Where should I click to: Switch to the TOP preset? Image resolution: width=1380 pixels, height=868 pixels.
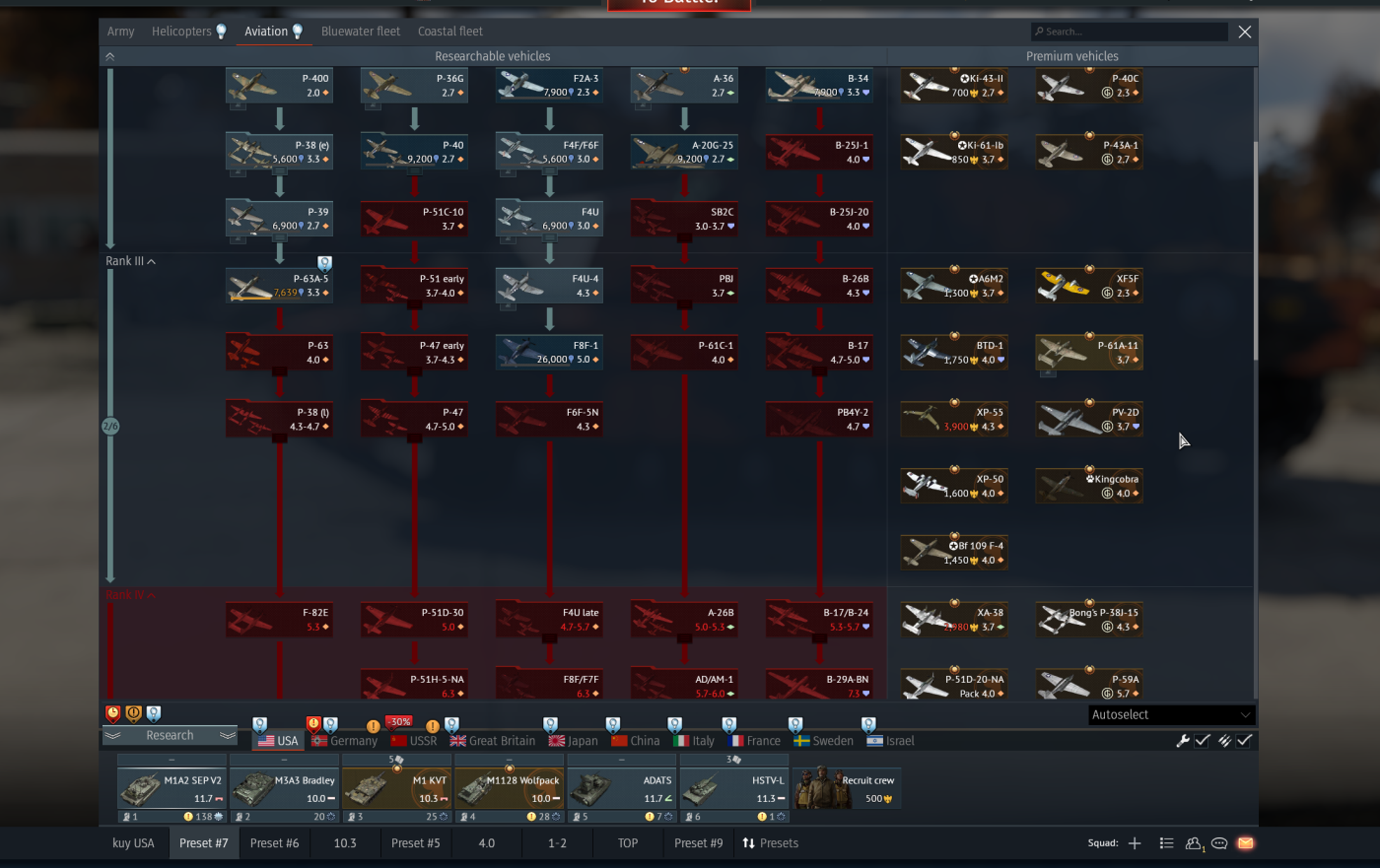pos(628,843)
